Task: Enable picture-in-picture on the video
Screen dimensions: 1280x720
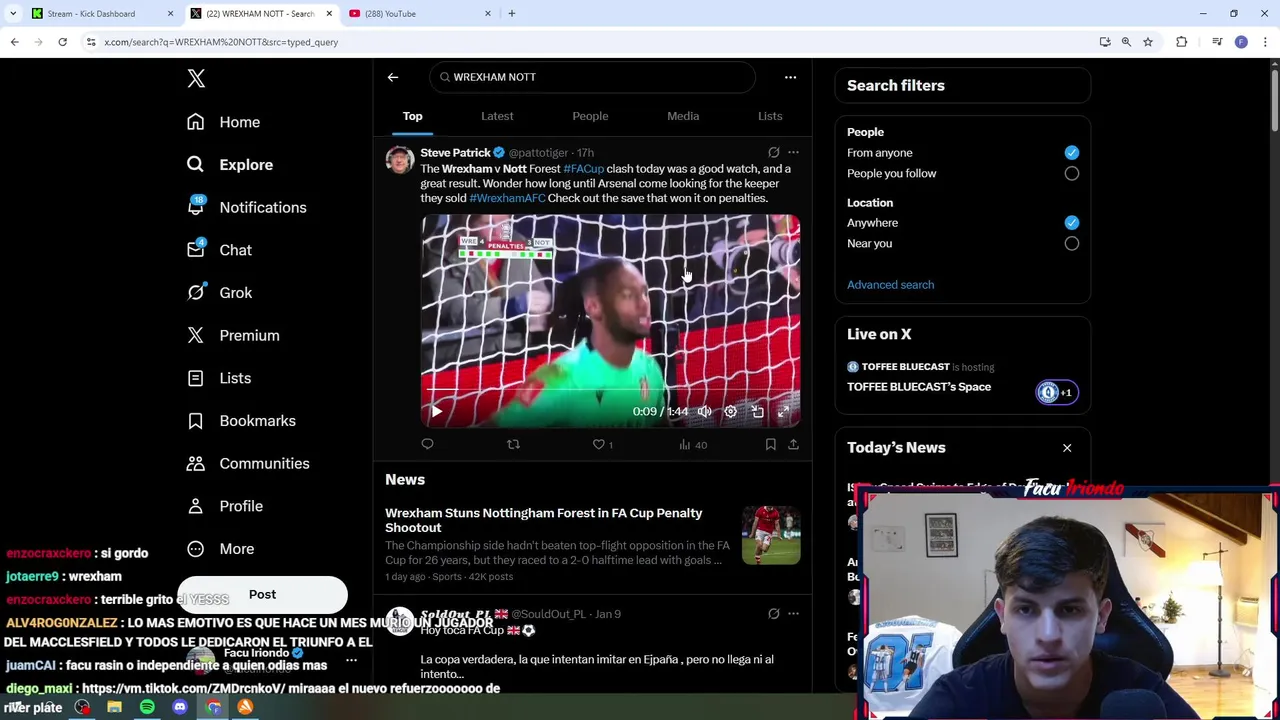Action: [x=757, y=412]
